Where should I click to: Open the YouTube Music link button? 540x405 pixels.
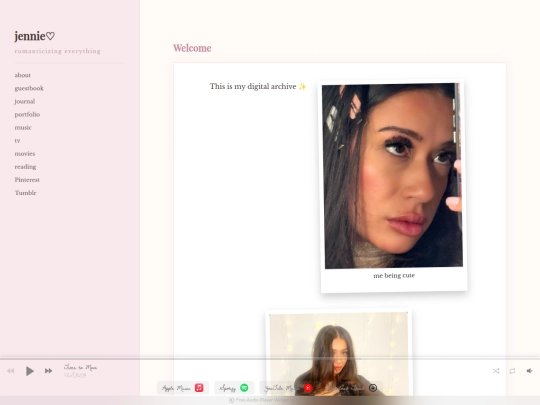pyautogui.click(x=288, y=388)
